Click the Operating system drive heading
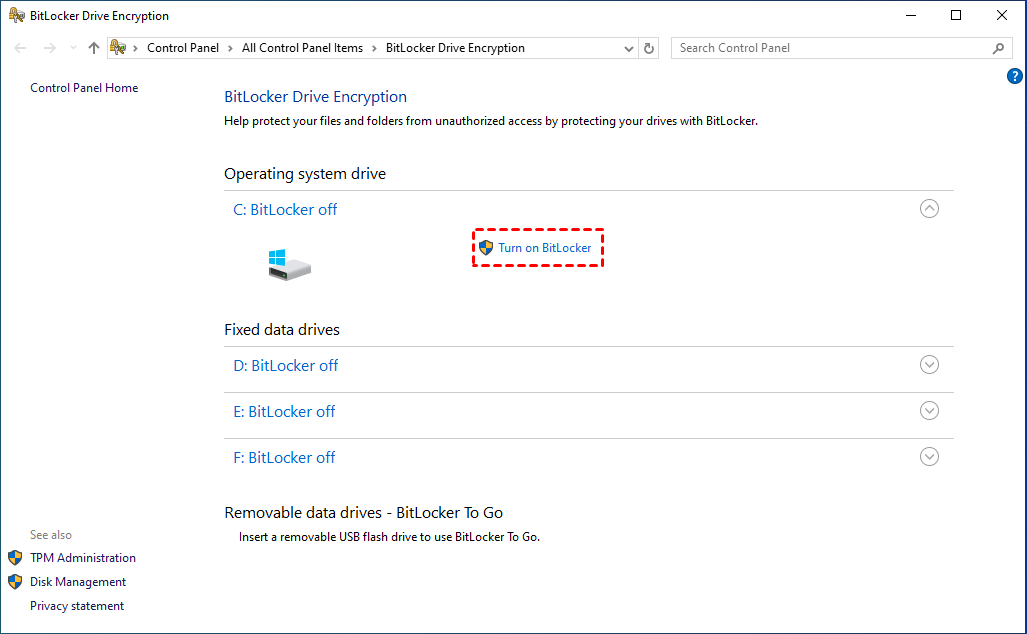Viewport: 1027px width, 634px height. coord(305,174)
